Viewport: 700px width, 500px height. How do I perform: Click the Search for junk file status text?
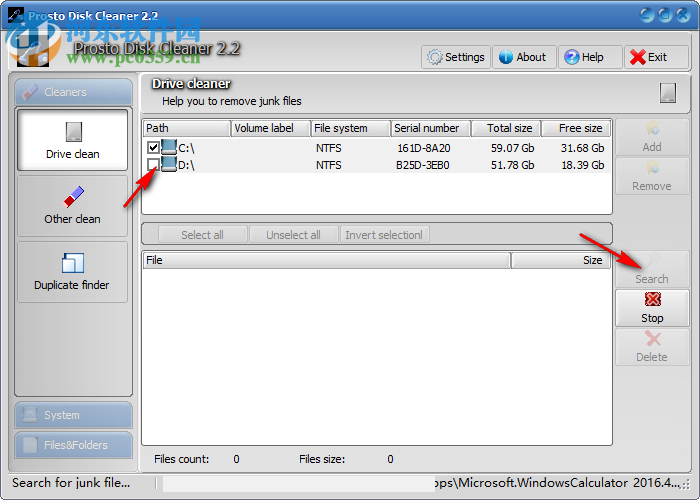(71, 483)
